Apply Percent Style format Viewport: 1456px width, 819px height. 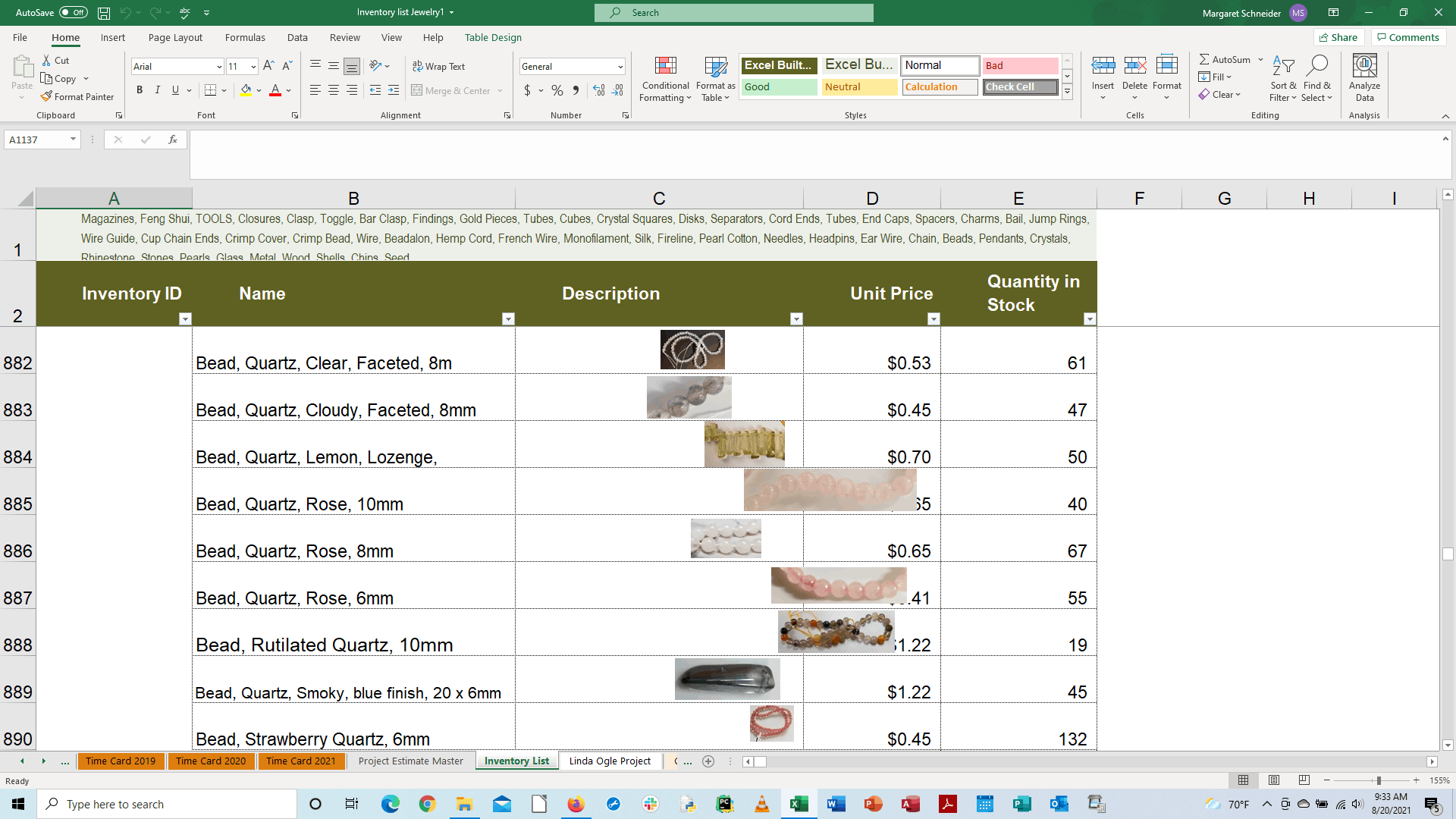(x=557, y=90)
